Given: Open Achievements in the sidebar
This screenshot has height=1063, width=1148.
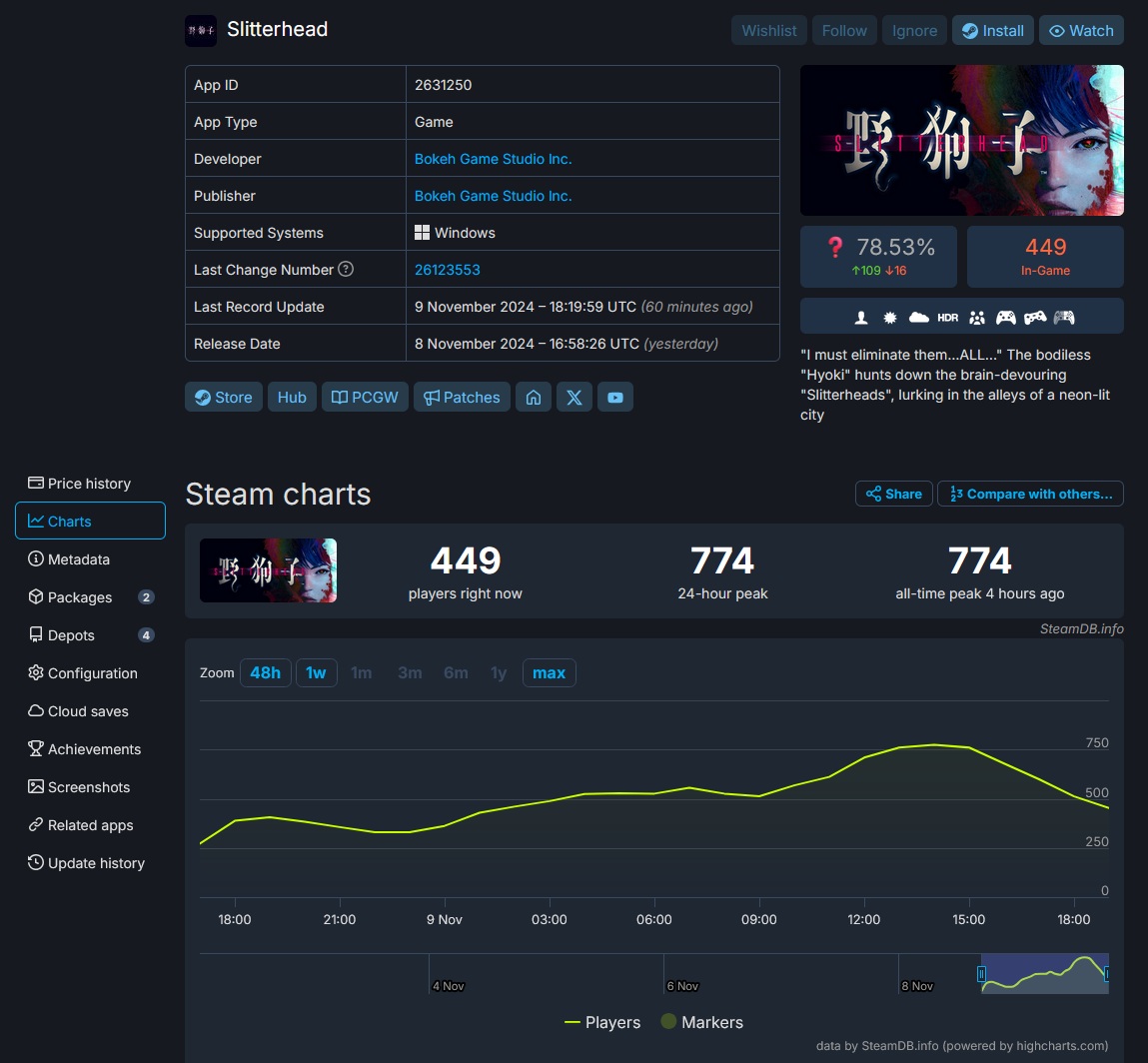Looking at the screenshot, I should coord(90,749).
